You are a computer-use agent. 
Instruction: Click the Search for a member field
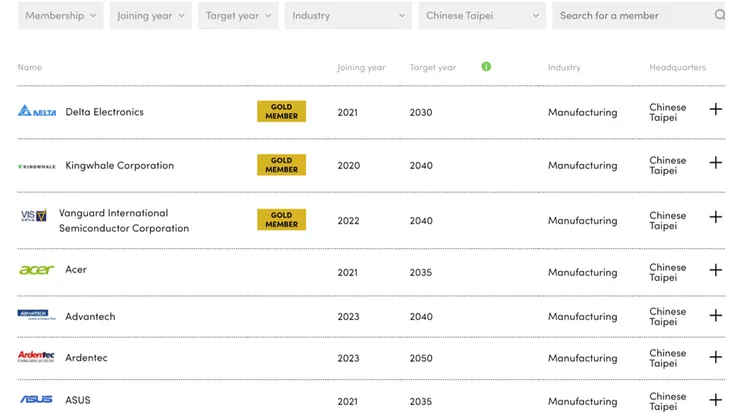point(639,16)
